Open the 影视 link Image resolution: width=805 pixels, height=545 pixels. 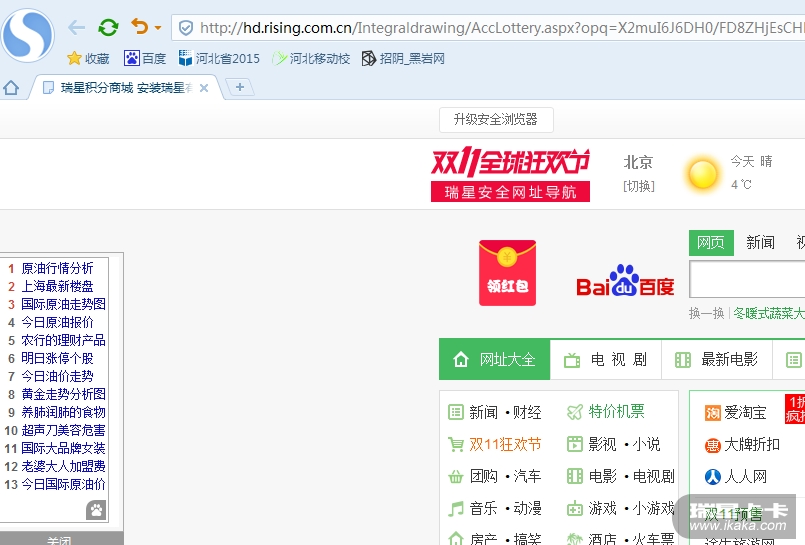[x=602, y=444]
